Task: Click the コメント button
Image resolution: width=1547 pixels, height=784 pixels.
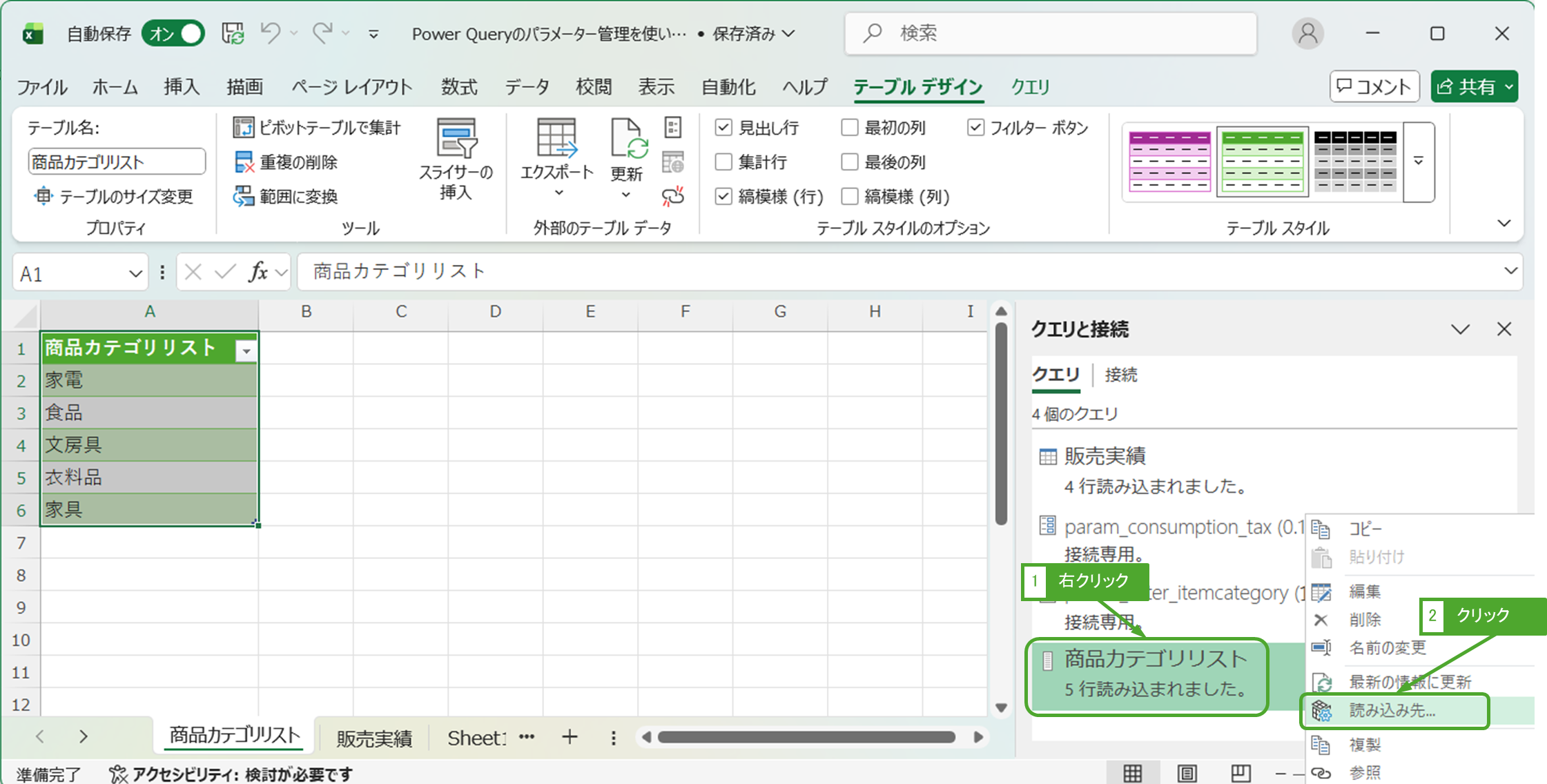Action: [1374, 87]
